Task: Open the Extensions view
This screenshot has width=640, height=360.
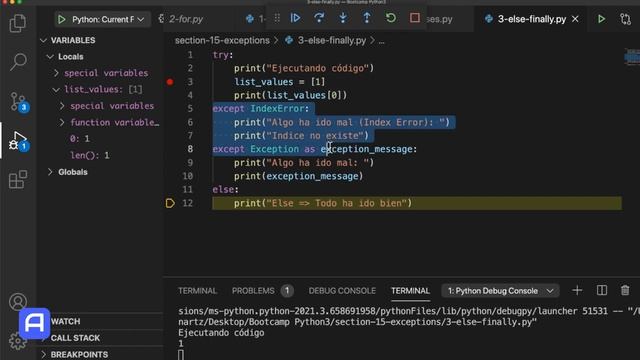Action: pos(18,180)
